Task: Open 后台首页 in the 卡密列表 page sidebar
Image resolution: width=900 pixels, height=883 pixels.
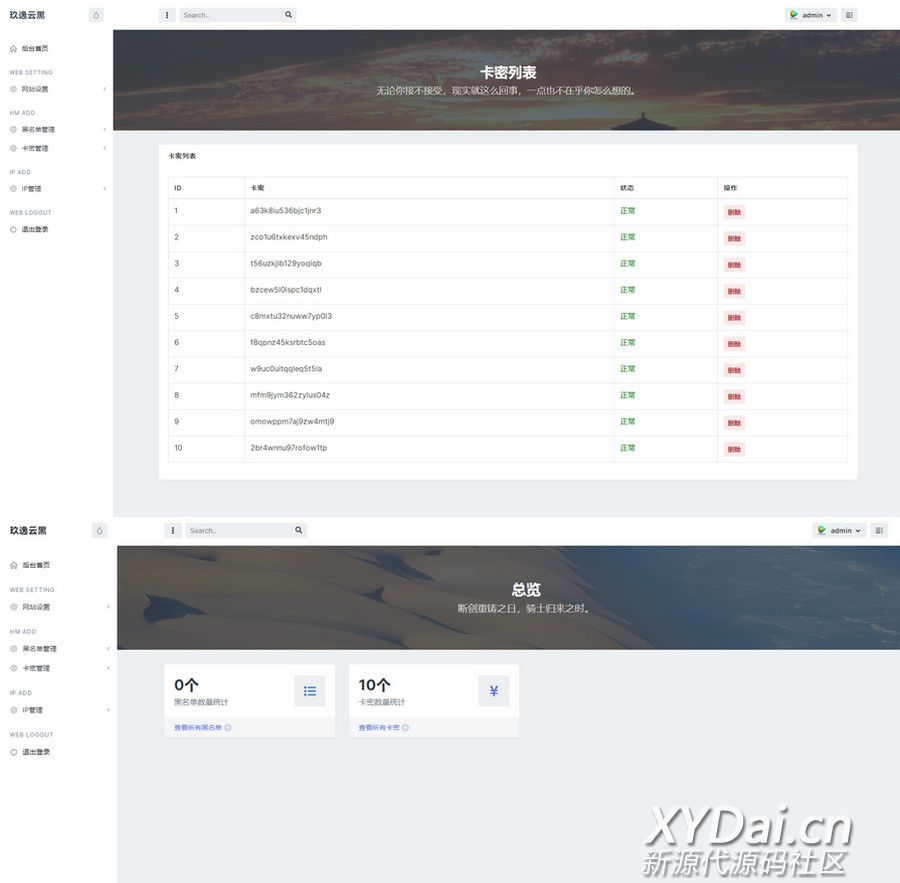Action: pos(35,48)
